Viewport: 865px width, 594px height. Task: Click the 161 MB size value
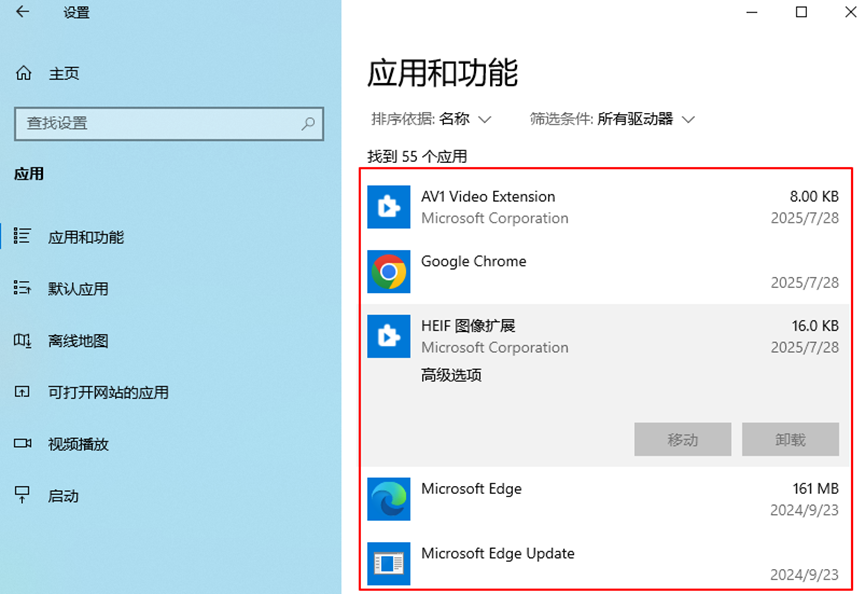point(816,489)
